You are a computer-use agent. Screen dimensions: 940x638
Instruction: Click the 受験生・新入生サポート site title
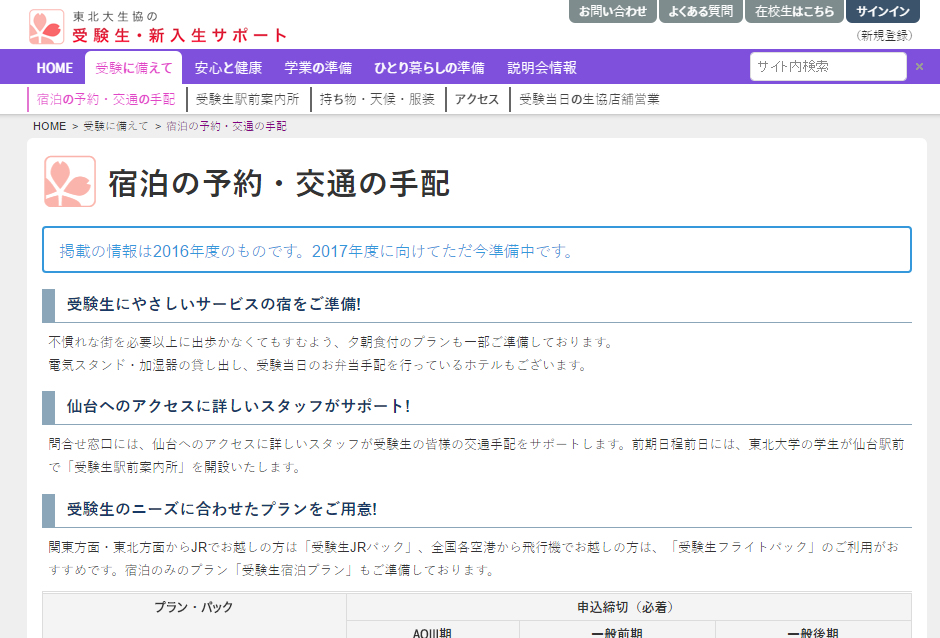tap(179, 35)
